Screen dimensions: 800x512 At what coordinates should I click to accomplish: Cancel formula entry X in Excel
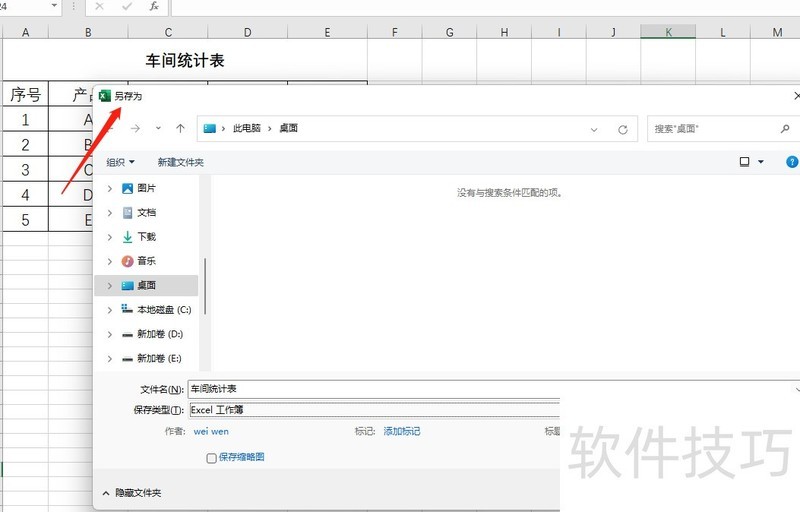pyautogui.click(x=99, y=6)
